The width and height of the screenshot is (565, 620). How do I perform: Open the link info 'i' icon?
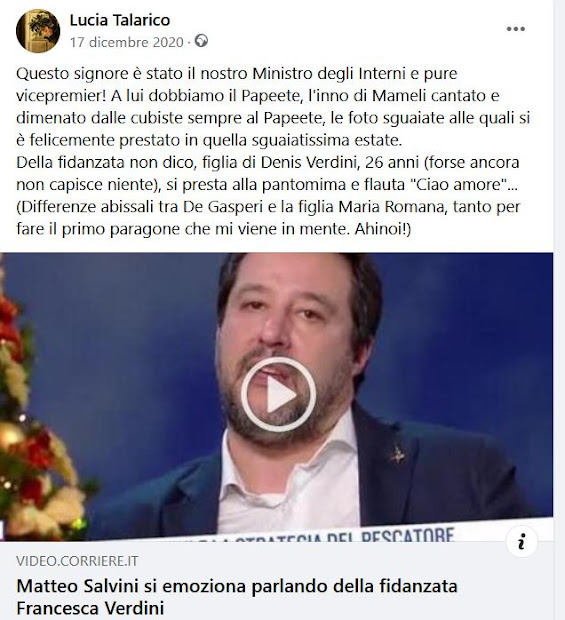[522, 541]
